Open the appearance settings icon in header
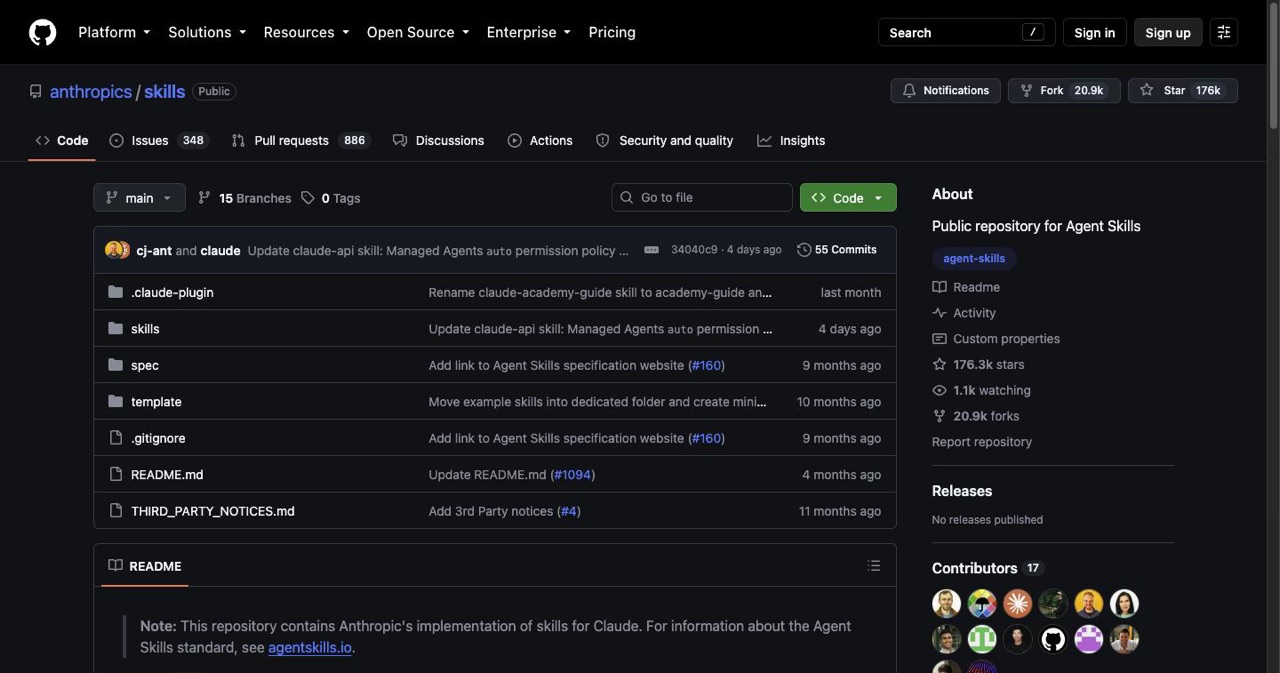1280x673 pixels. [1224, 32]
